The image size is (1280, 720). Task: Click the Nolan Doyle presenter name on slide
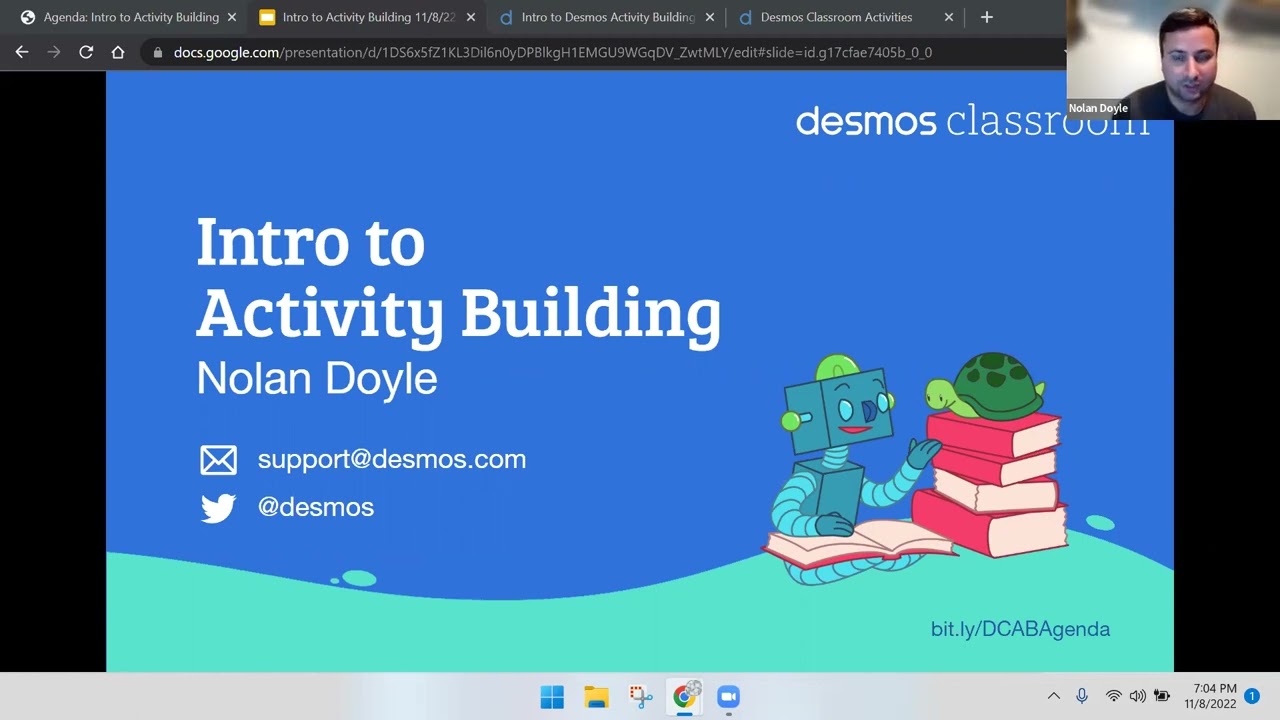pos(317,378)
